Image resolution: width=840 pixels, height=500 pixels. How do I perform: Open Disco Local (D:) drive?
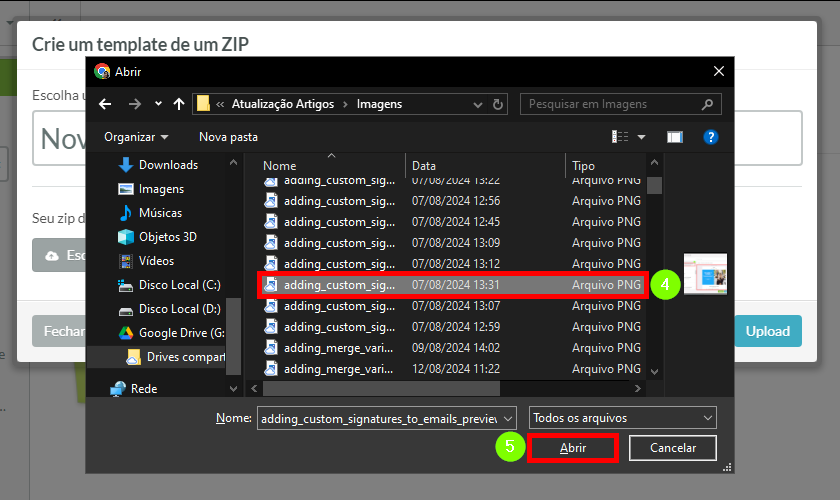[x=169, y=309]
